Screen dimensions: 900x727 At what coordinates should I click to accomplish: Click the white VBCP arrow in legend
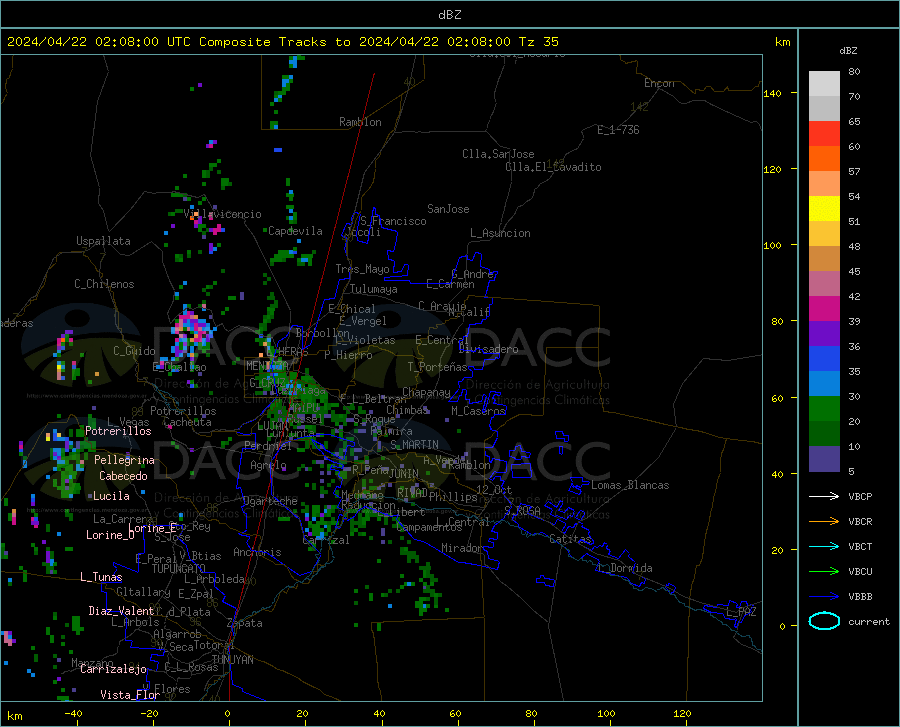click(824, 496)
